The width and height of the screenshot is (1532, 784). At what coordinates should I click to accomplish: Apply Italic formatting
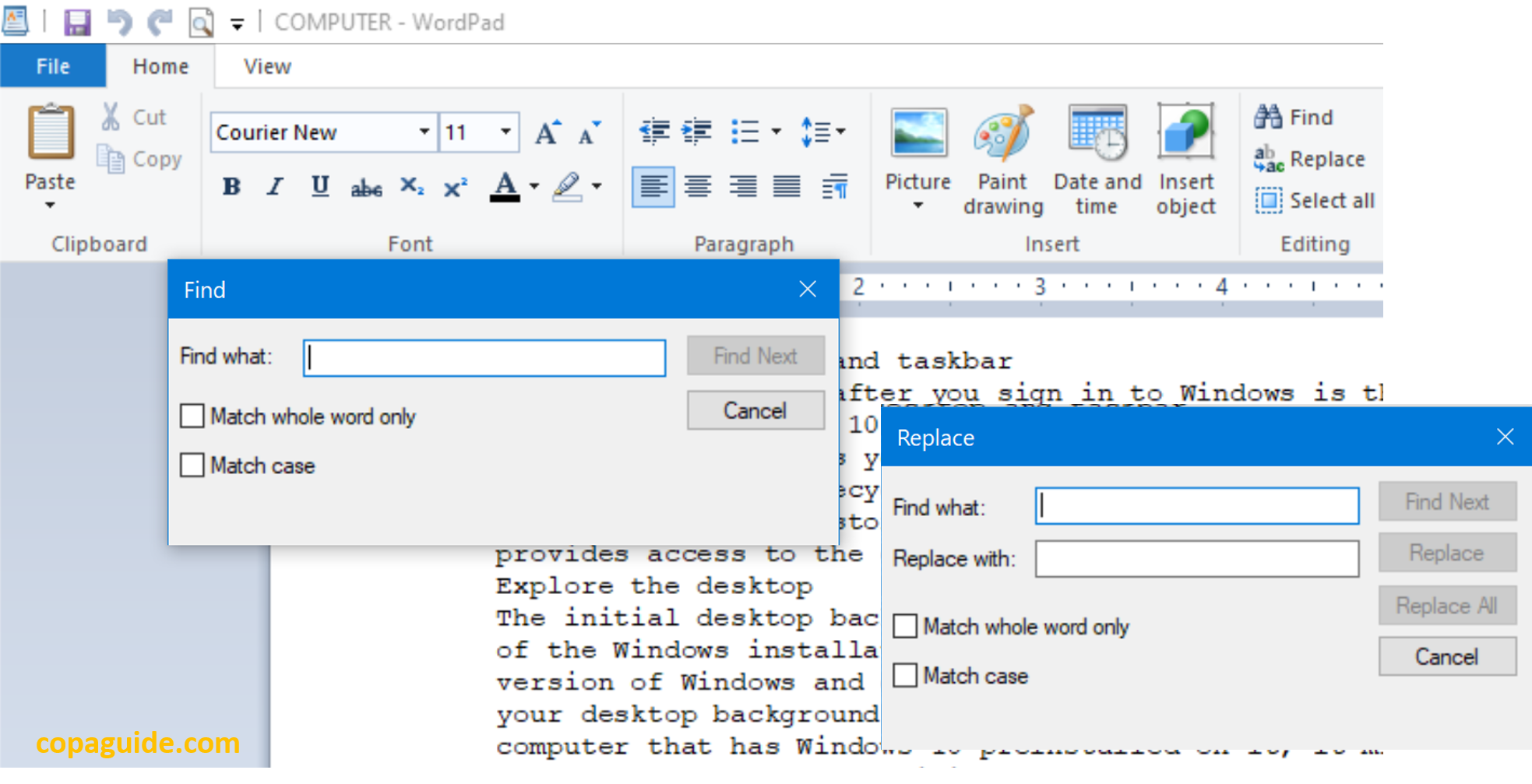pos(274,185)
